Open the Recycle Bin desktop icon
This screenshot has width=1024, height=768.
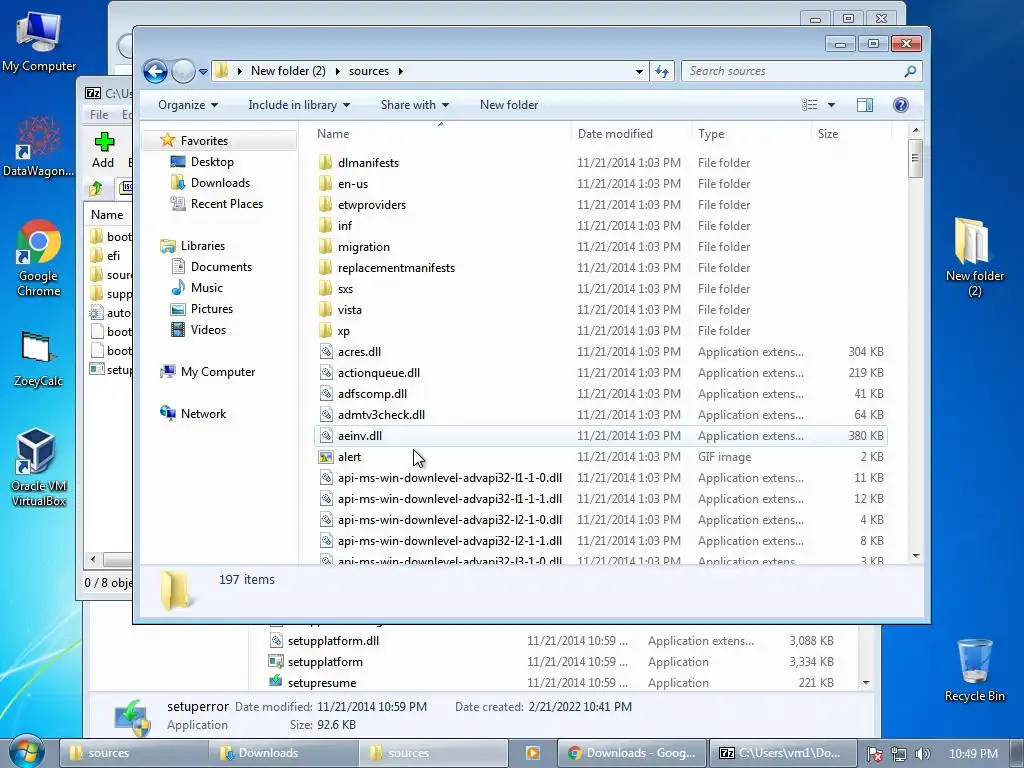coord(974,670)
